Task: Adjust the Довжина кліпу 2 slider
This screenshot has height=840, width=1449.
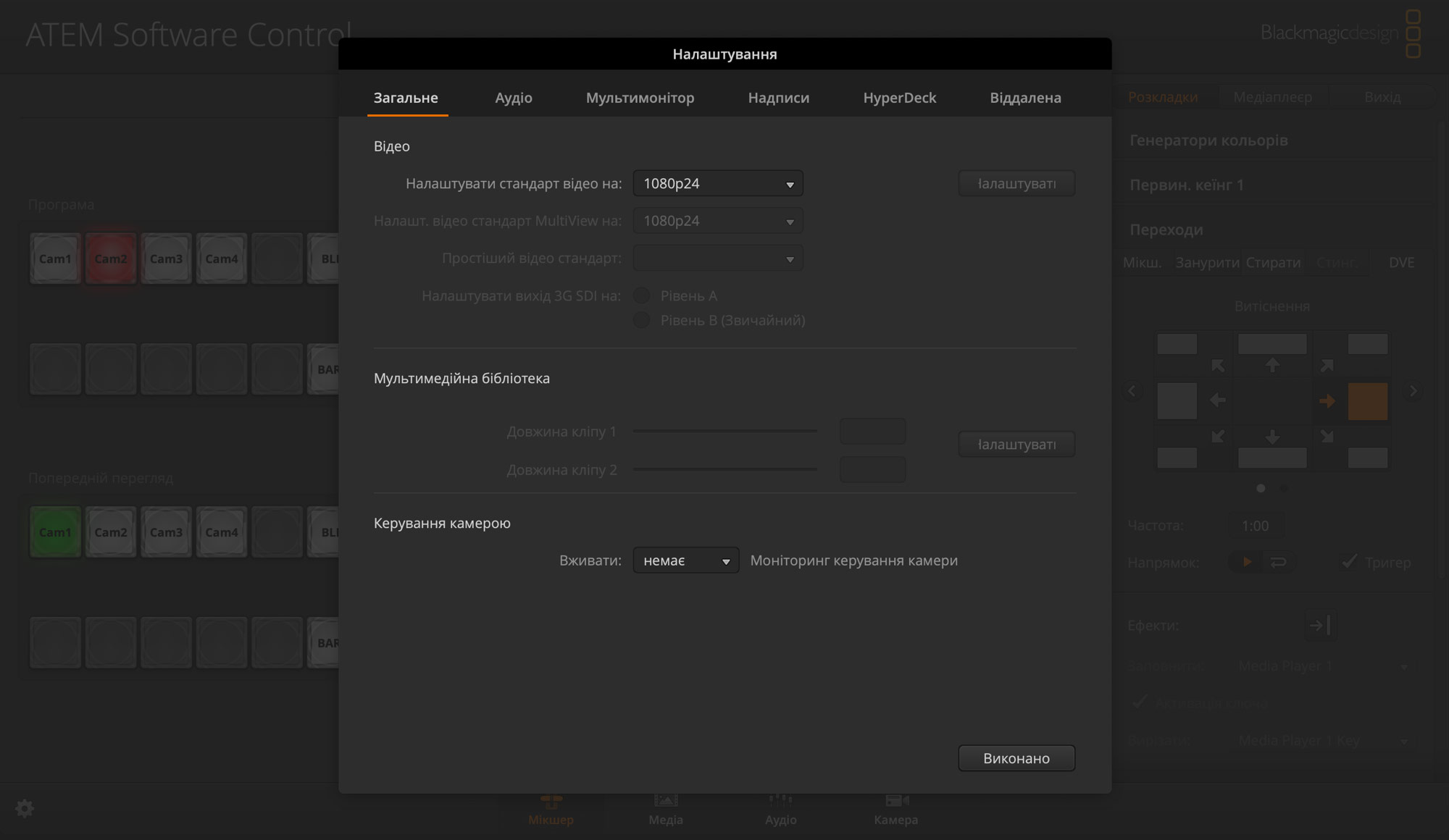Action: [x=725, y=469]
